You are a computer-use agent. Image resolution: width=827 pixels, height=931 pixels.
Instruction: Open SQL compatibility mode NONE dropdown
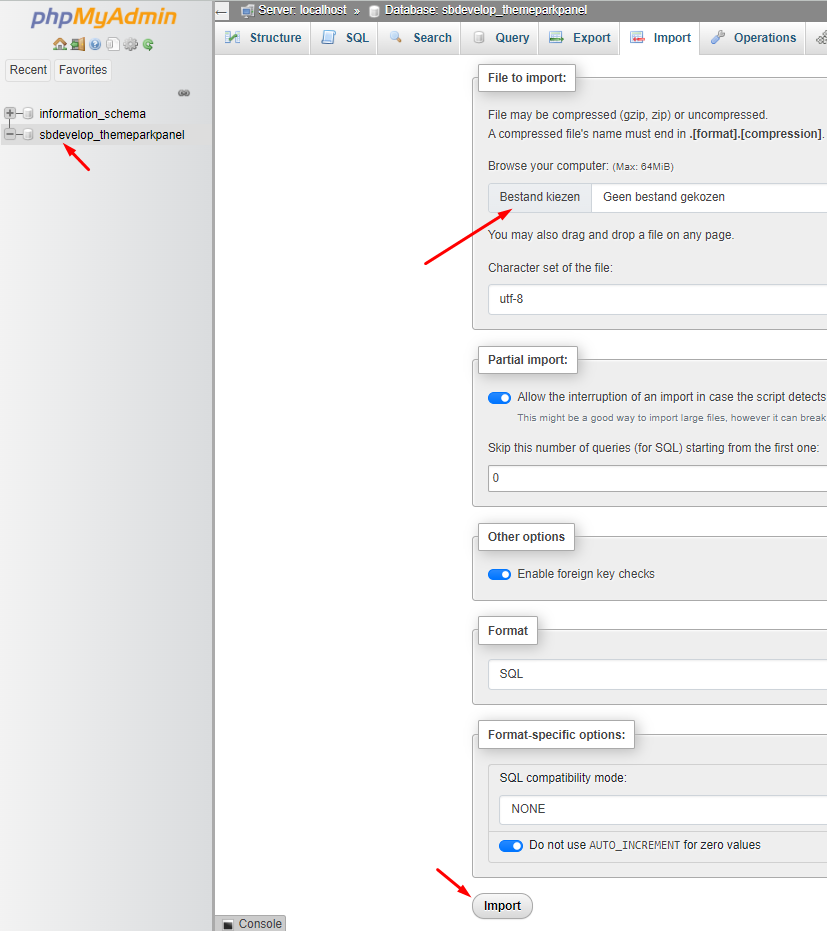click(663, 809)
